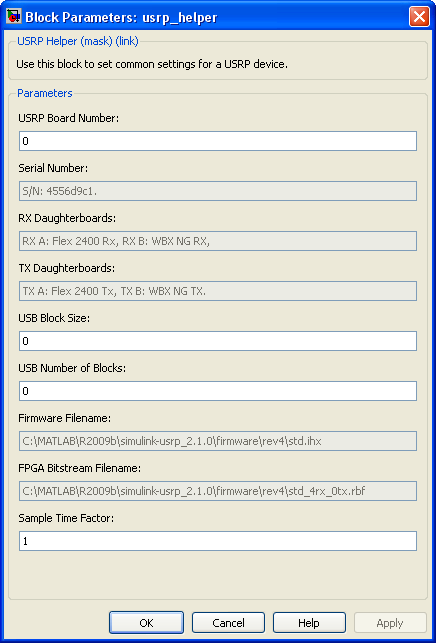Click the 'Sample Time Factor:' label
Viewport: 436px width, 643px height.
pos(66,518)
